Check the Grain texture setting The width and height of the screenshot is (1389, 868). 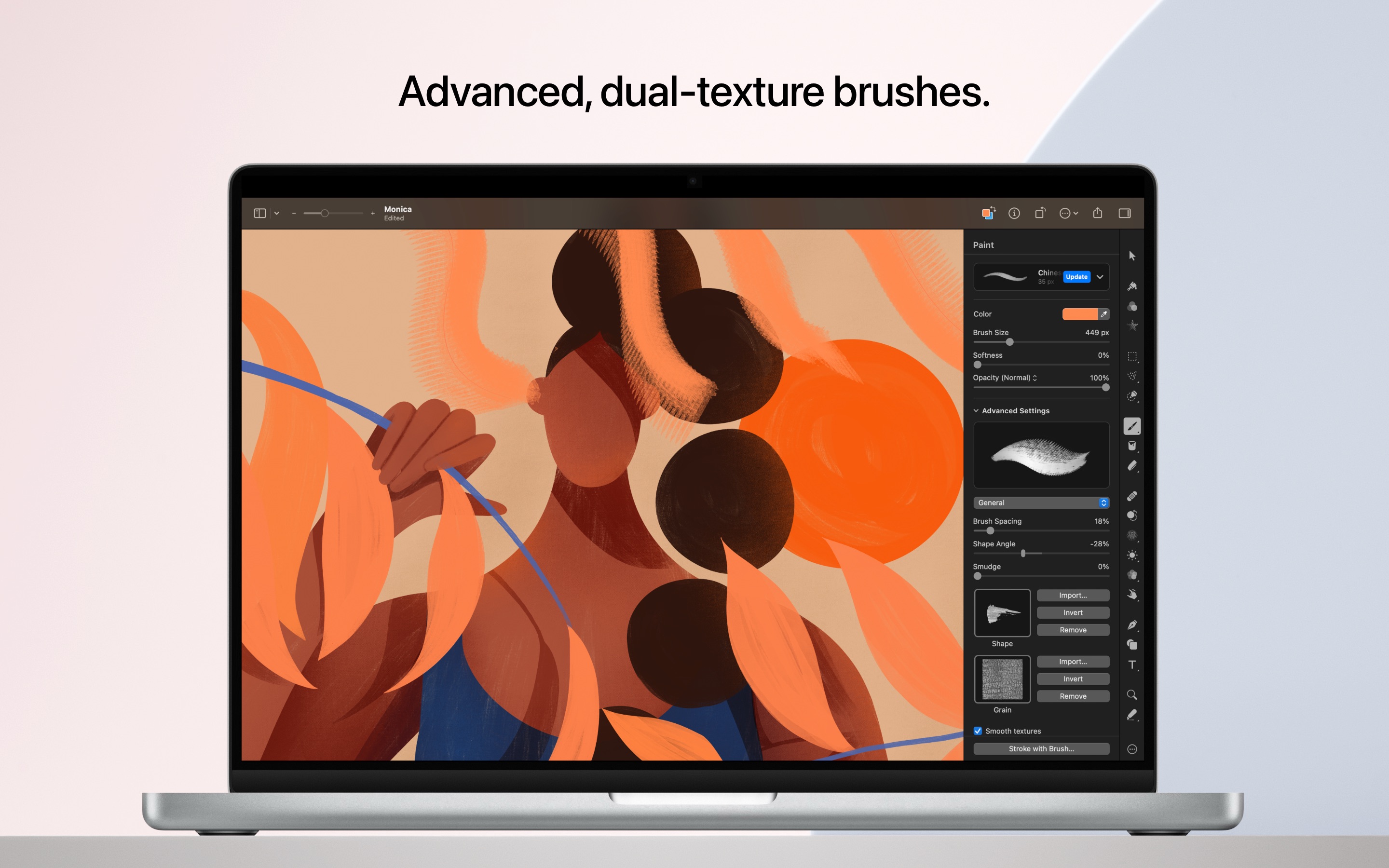[1002, 681]
